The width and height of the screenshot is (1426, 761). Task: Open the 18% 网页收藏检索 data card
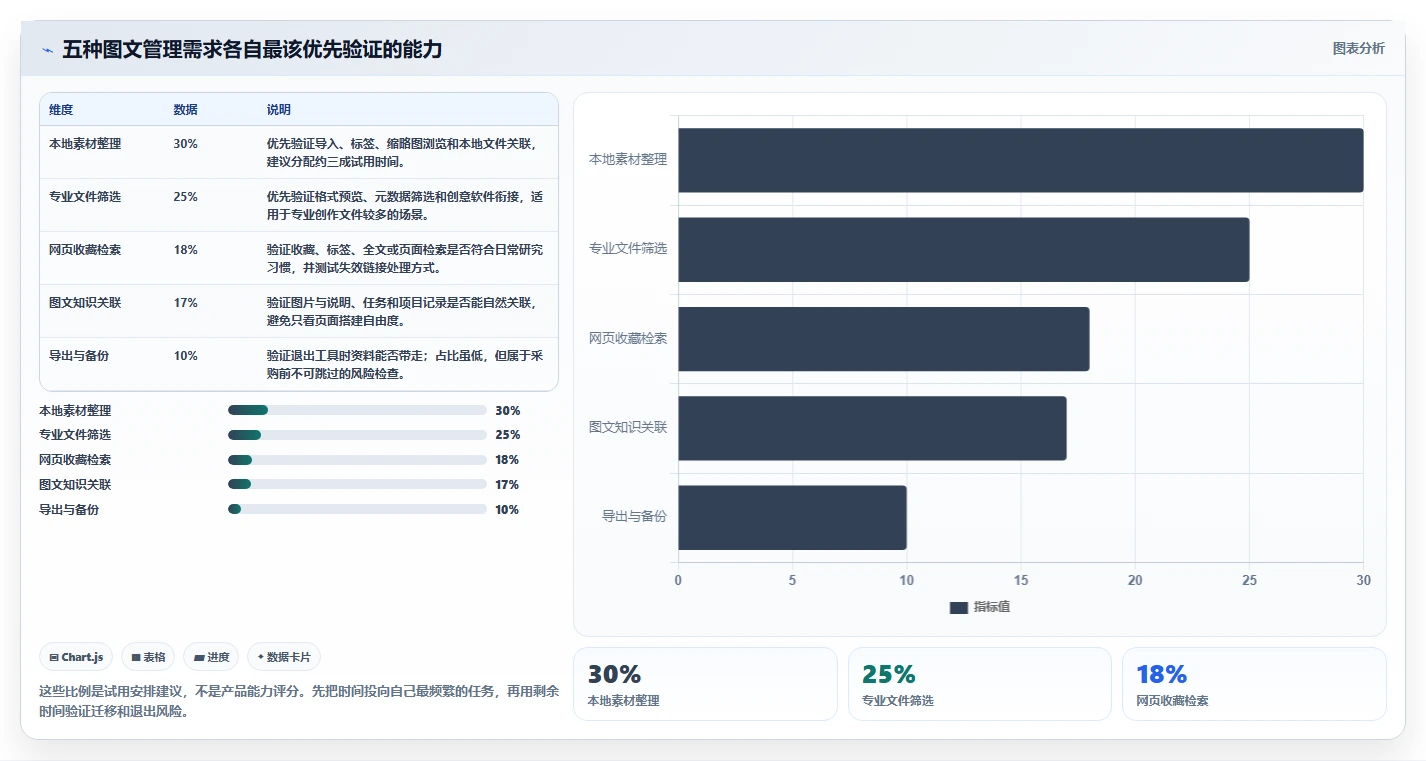pos(1254,684)
